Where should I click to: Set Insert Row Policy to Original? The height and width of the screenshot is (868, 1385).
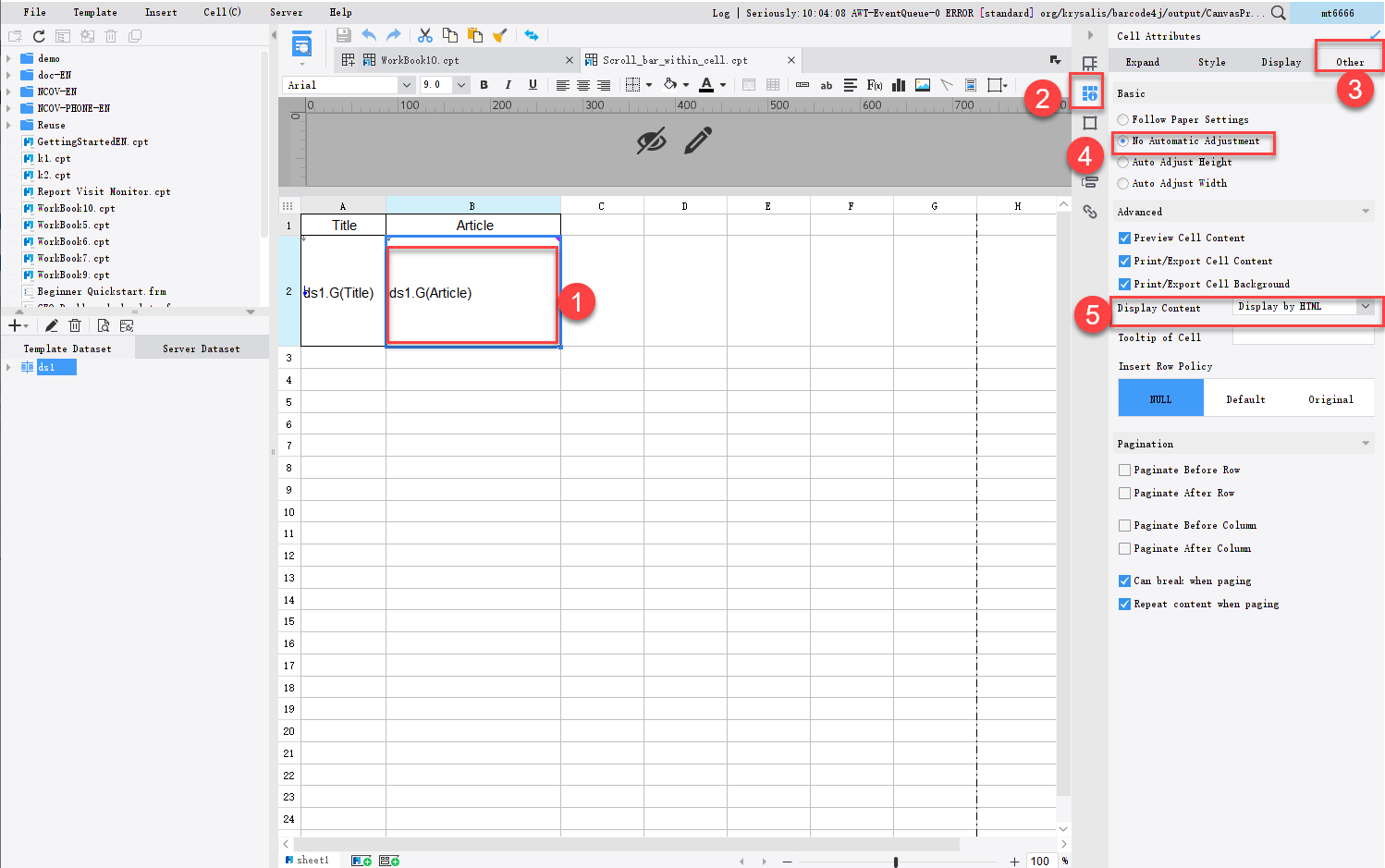(1330, 399)
